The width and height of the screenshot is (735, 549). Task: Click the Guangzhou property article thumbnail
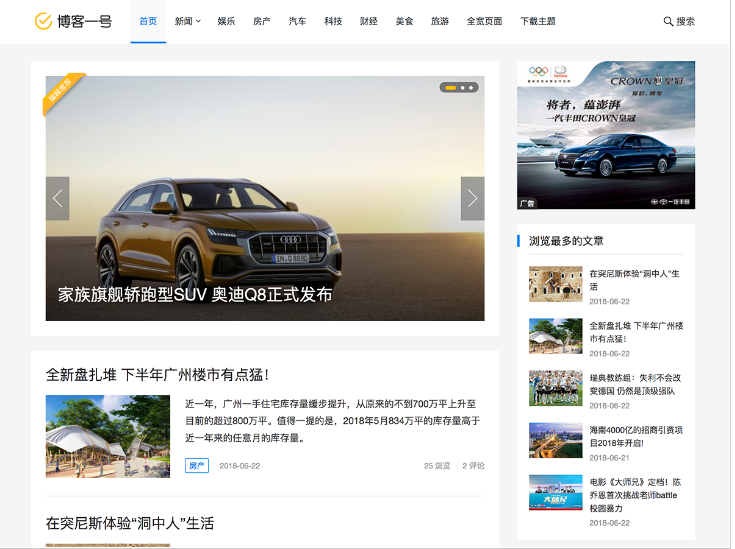point(108,436)
